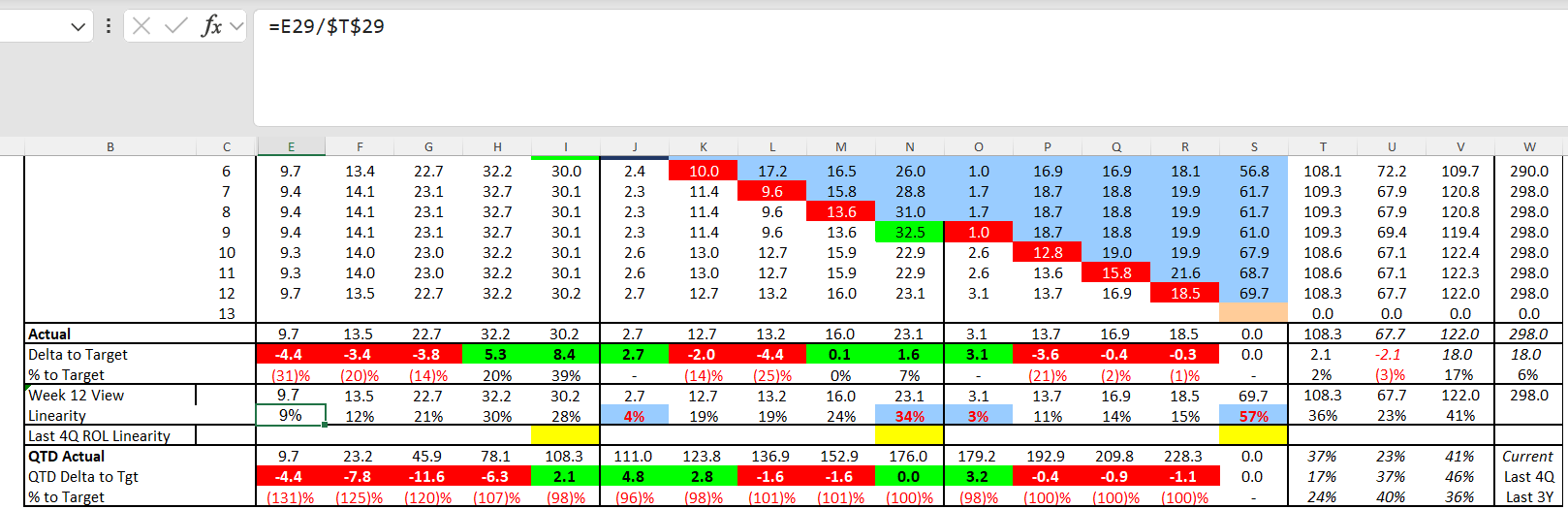Click the Enter checkmark icon in formula bar
The height and width of the screenshot is (509, 1568).
pyautogui.click(x=175, y=26)
